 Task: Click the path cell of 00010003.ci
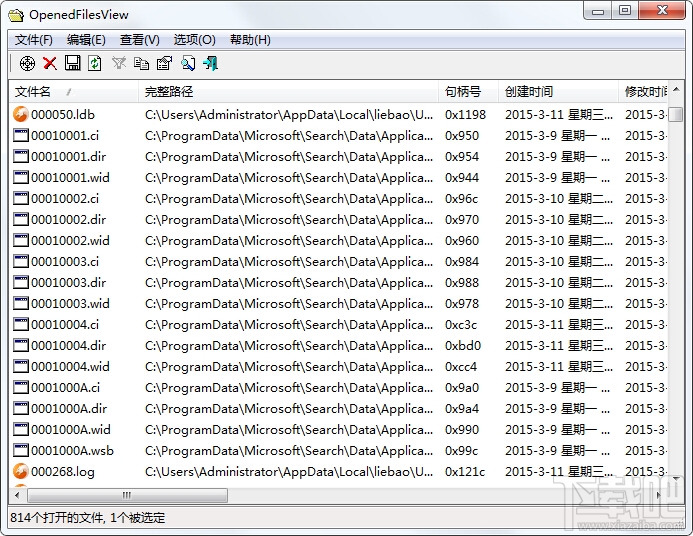[289, 261]
